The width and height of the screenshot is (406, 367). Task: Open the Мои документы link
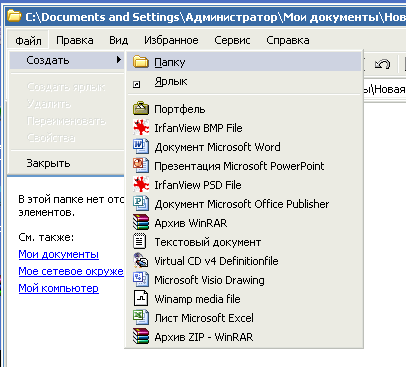pos(59,254)
